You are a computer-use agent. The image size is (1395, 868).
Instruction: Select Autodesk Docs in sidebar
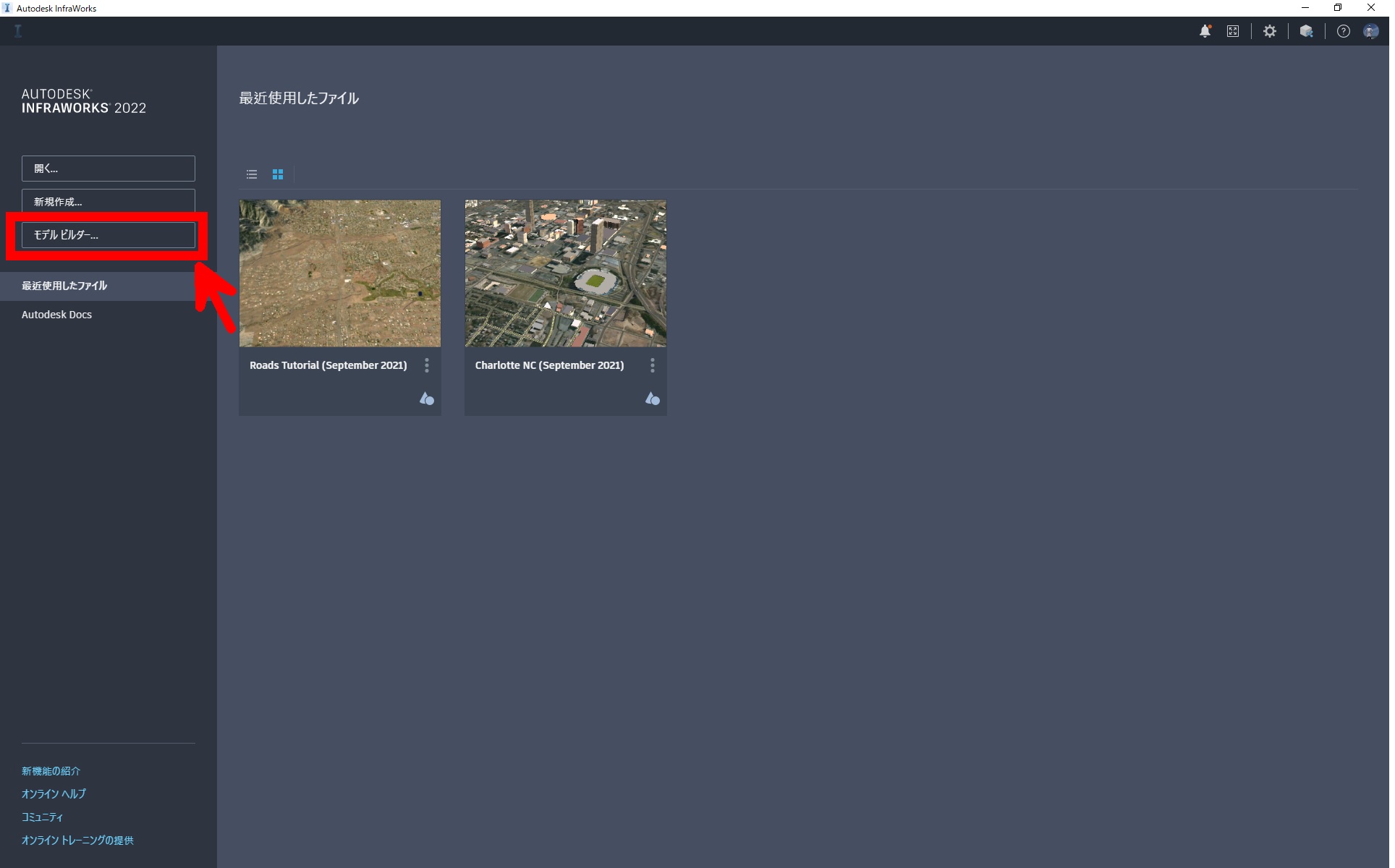click(x=109, y=316)
